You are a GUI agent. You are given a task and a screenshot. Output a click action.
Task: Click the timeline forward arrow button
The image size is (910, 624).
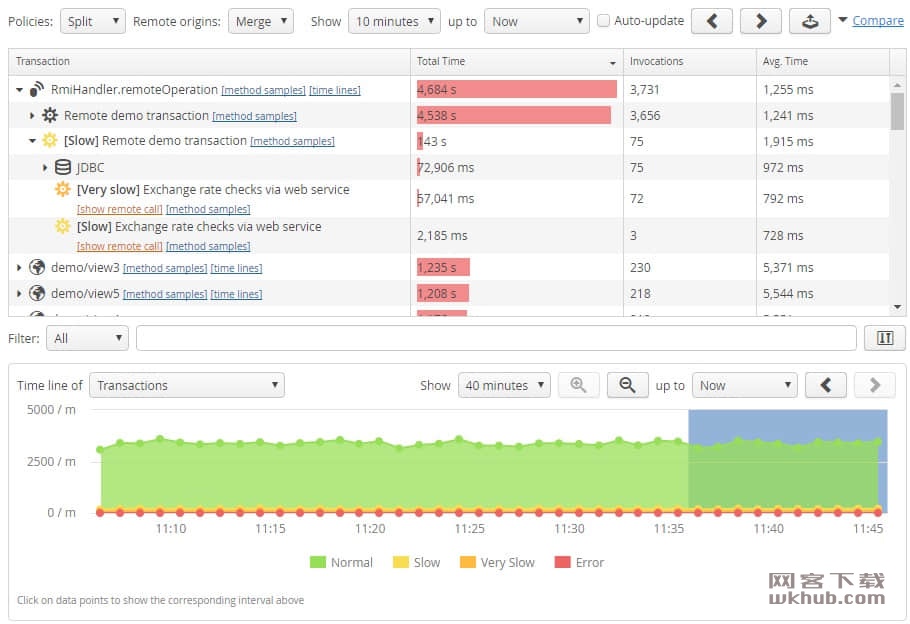(875, 385)
